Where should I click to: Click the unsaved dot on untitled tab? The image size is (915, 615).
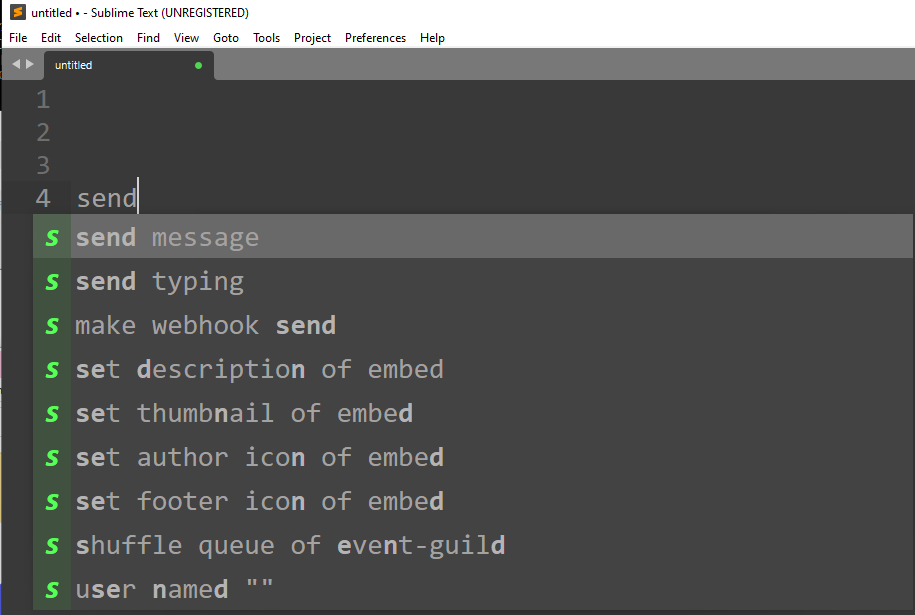pos(198,65)
